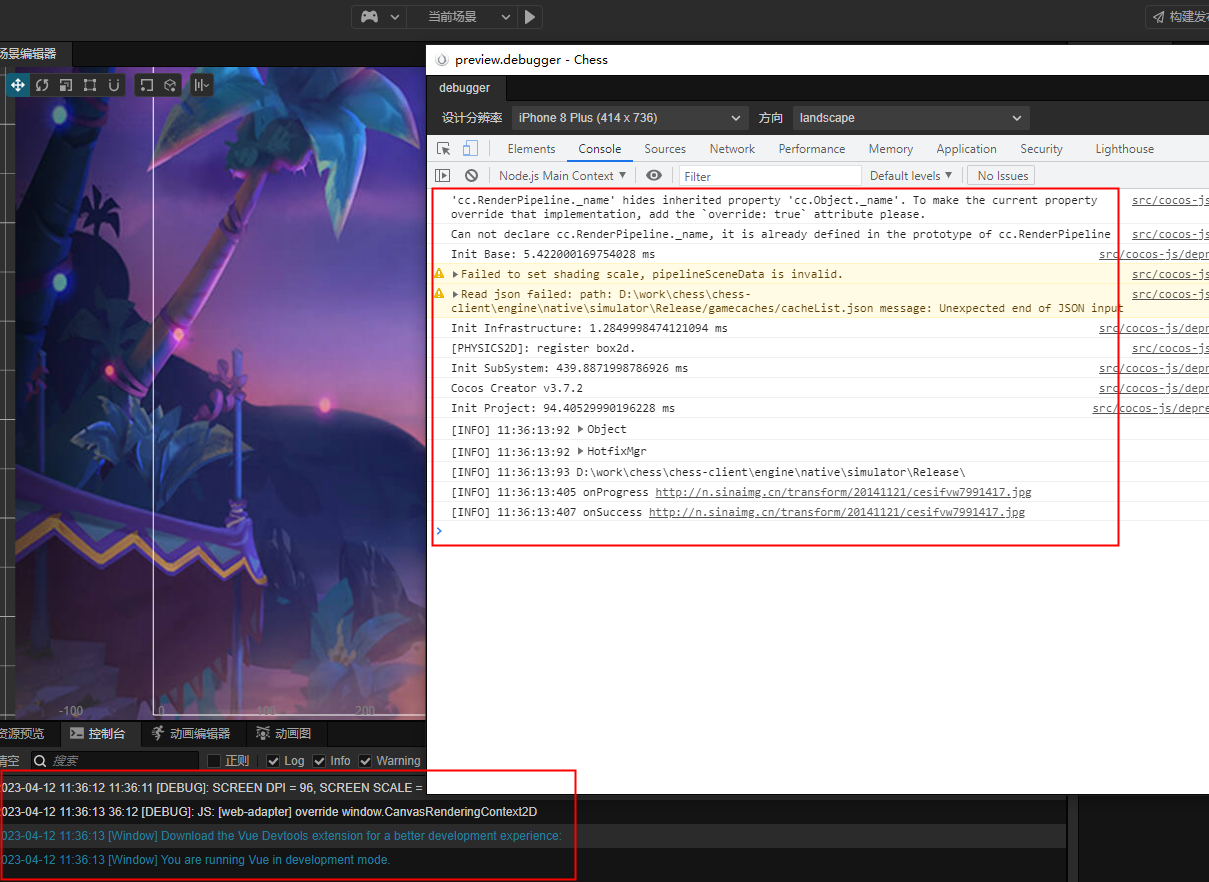Screen dimensions: 1209x882
Task: Open source link beside '[PHYSICS2D]: register box2d.'
Action: 1170,348
